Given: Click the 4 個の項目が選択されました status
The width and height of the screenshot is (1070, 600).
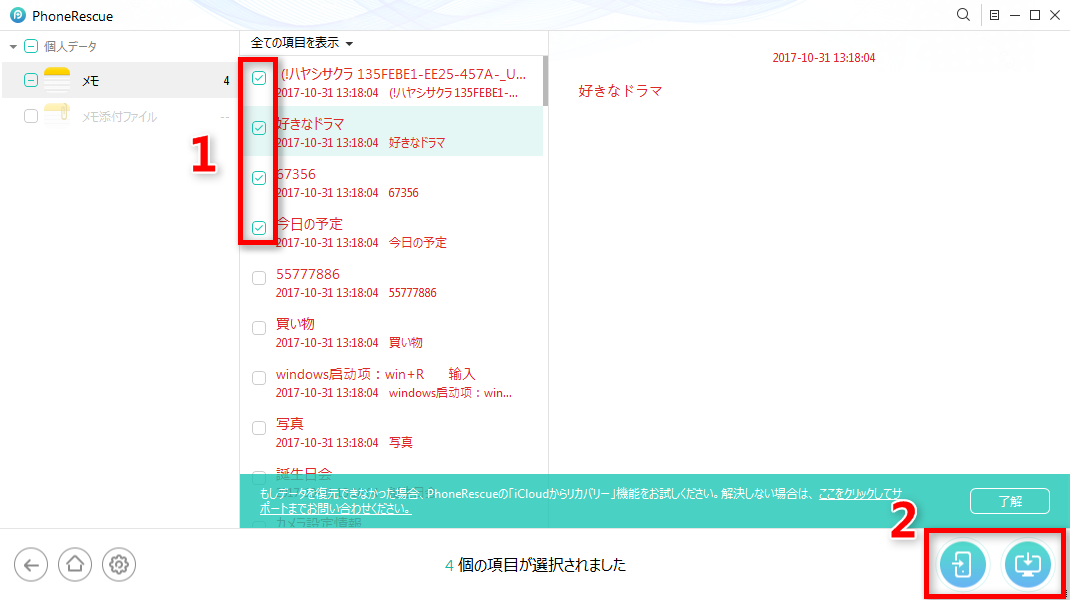Looking at the screenshot, I should click(x=535, y=565).
